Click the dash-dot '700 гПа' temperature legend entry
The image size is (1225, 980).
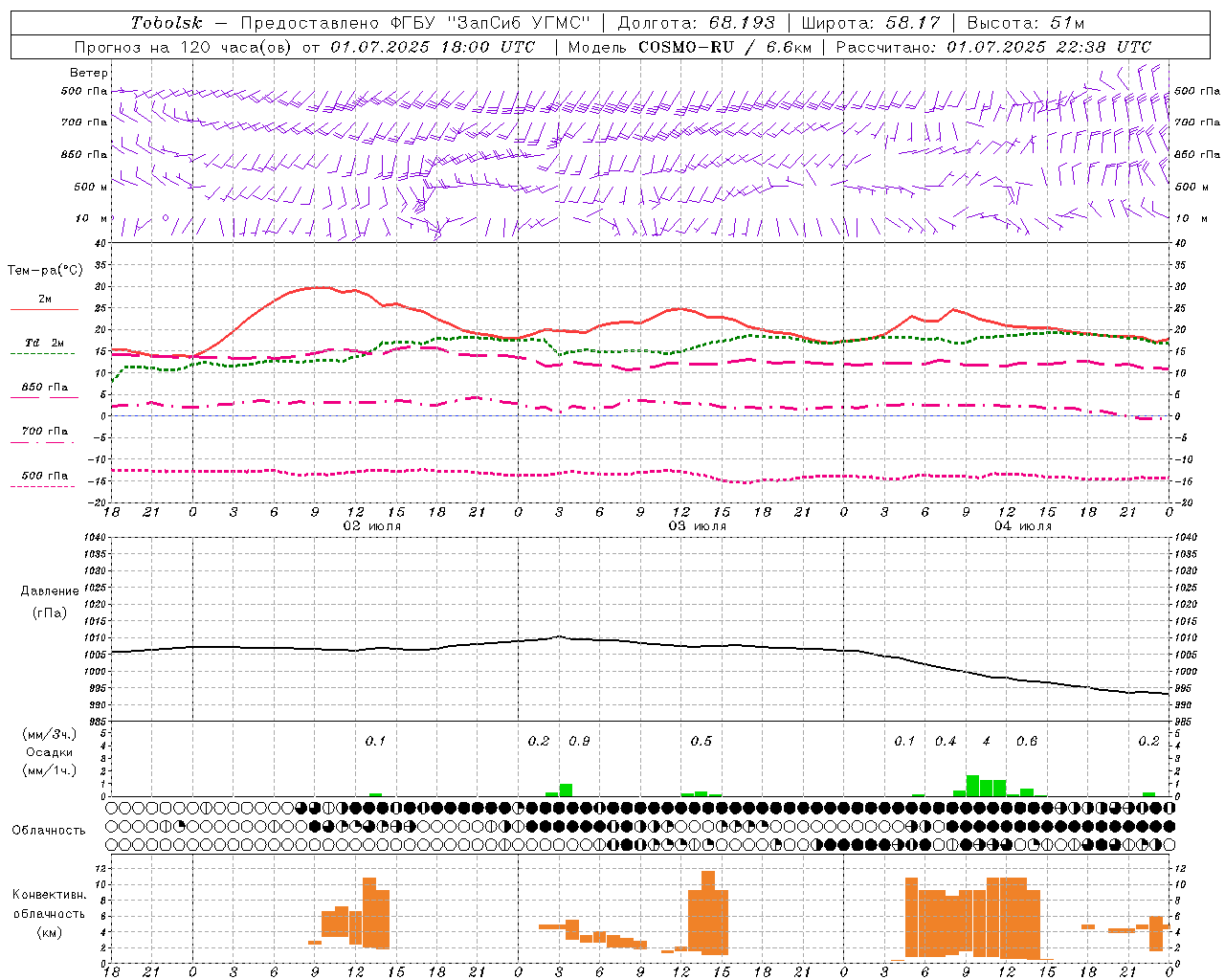44,432
